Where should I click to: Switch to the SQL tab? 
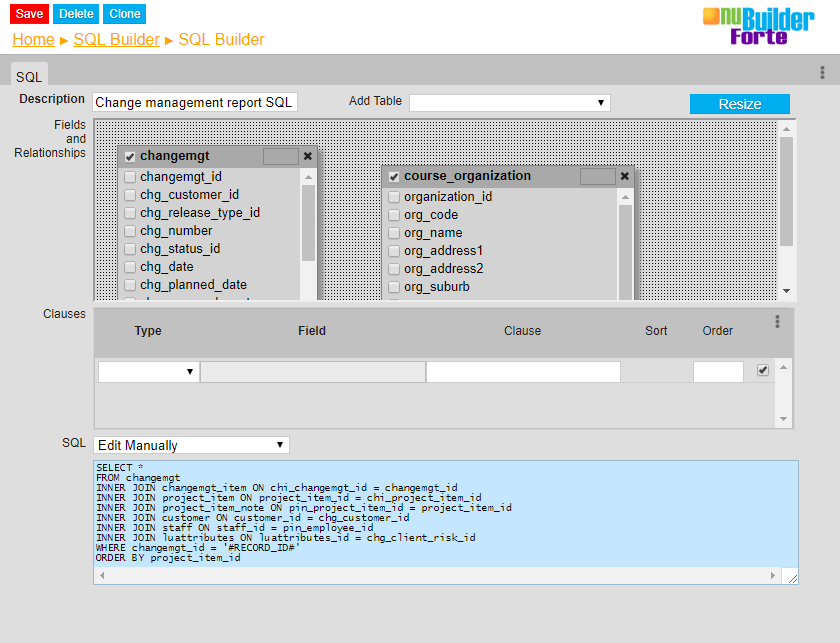pyautogui.click(x=29, y=76)
